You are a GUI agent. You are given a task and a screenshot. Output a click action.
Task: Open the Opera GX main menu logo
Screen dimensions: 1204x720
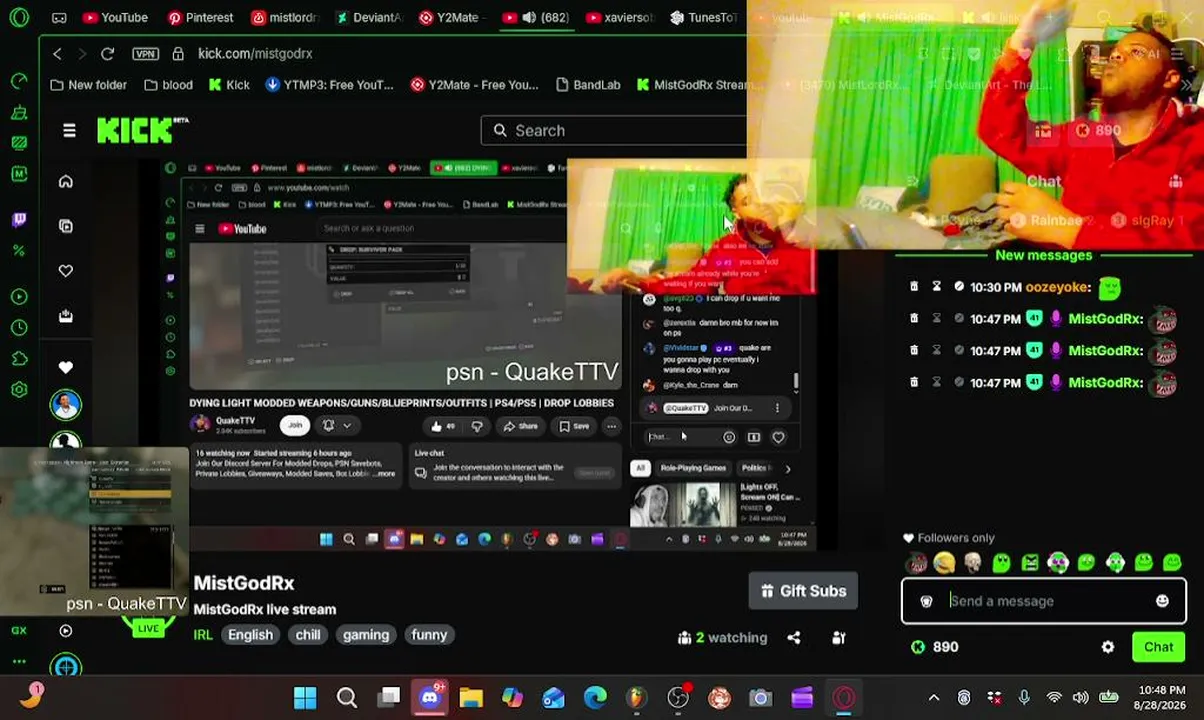pos(19,17)
